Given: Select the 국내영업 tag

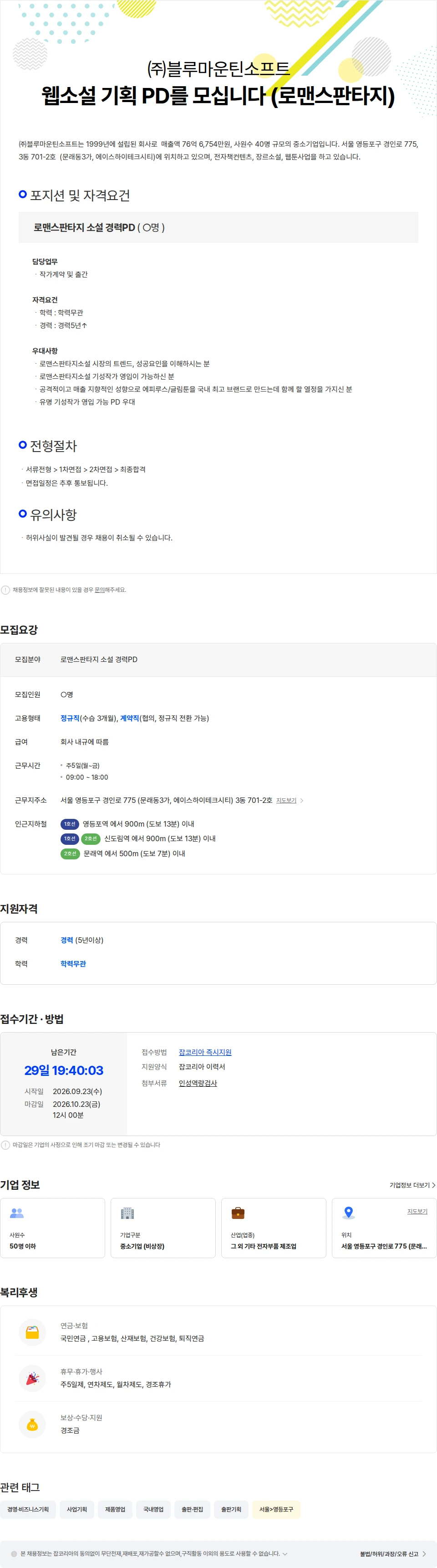Looking at the screenshot, I should coord(153,1510).
